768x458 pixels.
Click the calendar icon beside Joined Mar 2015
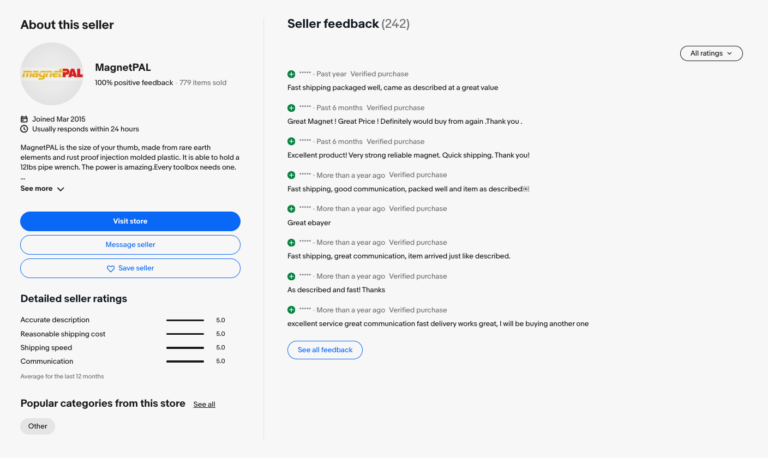(x=24, y=119)
